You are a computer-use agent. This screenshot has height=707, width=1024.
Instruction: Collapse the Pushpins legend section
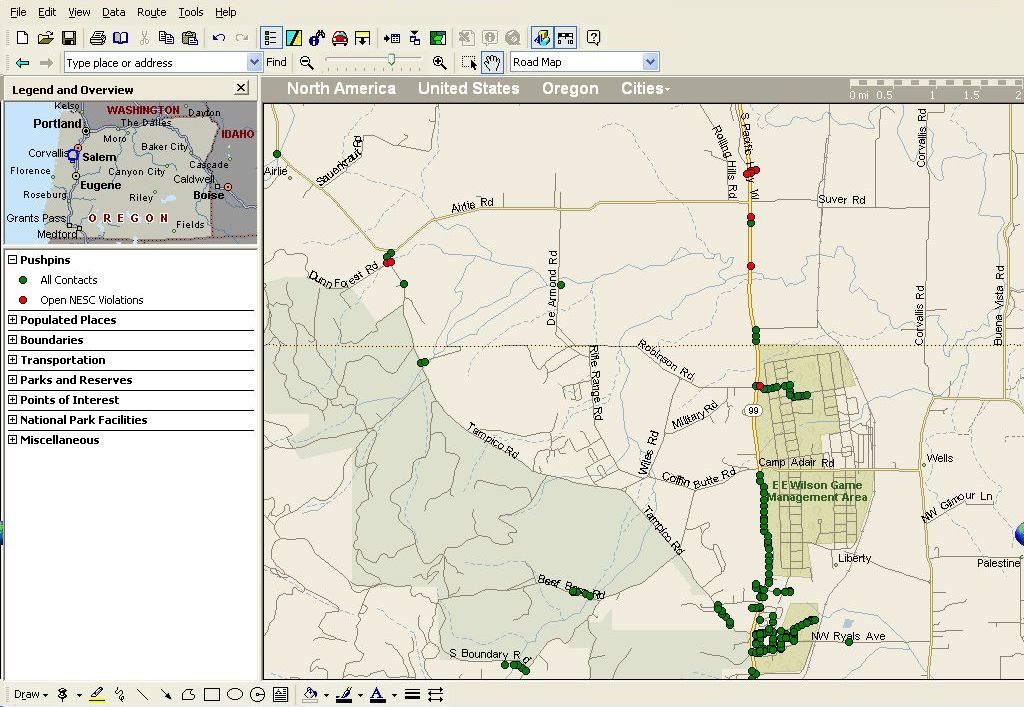coord(13,260)
